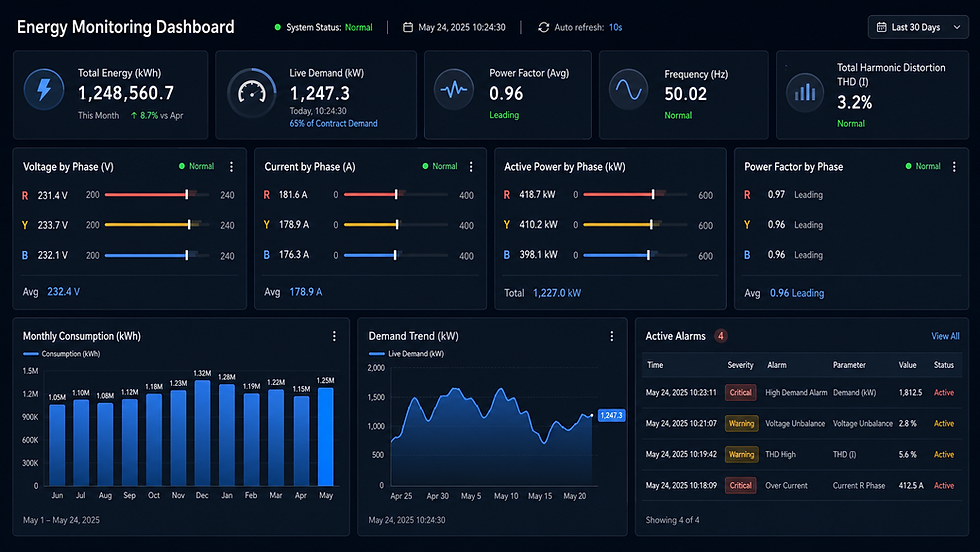Click the Critical badge for Over Current
This screenshot has height=552, width=980.
741,486
